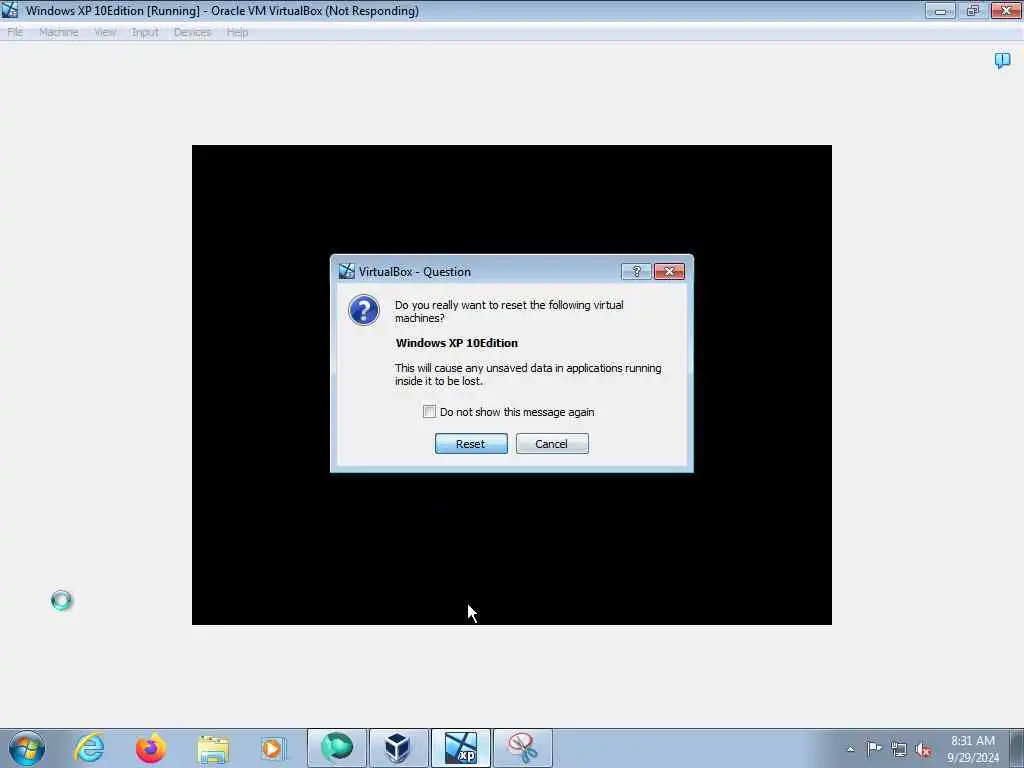The width and height of the screenshot is (1024, 768).
Task: Open the Input menu
Action: click(x=145, y=32)
